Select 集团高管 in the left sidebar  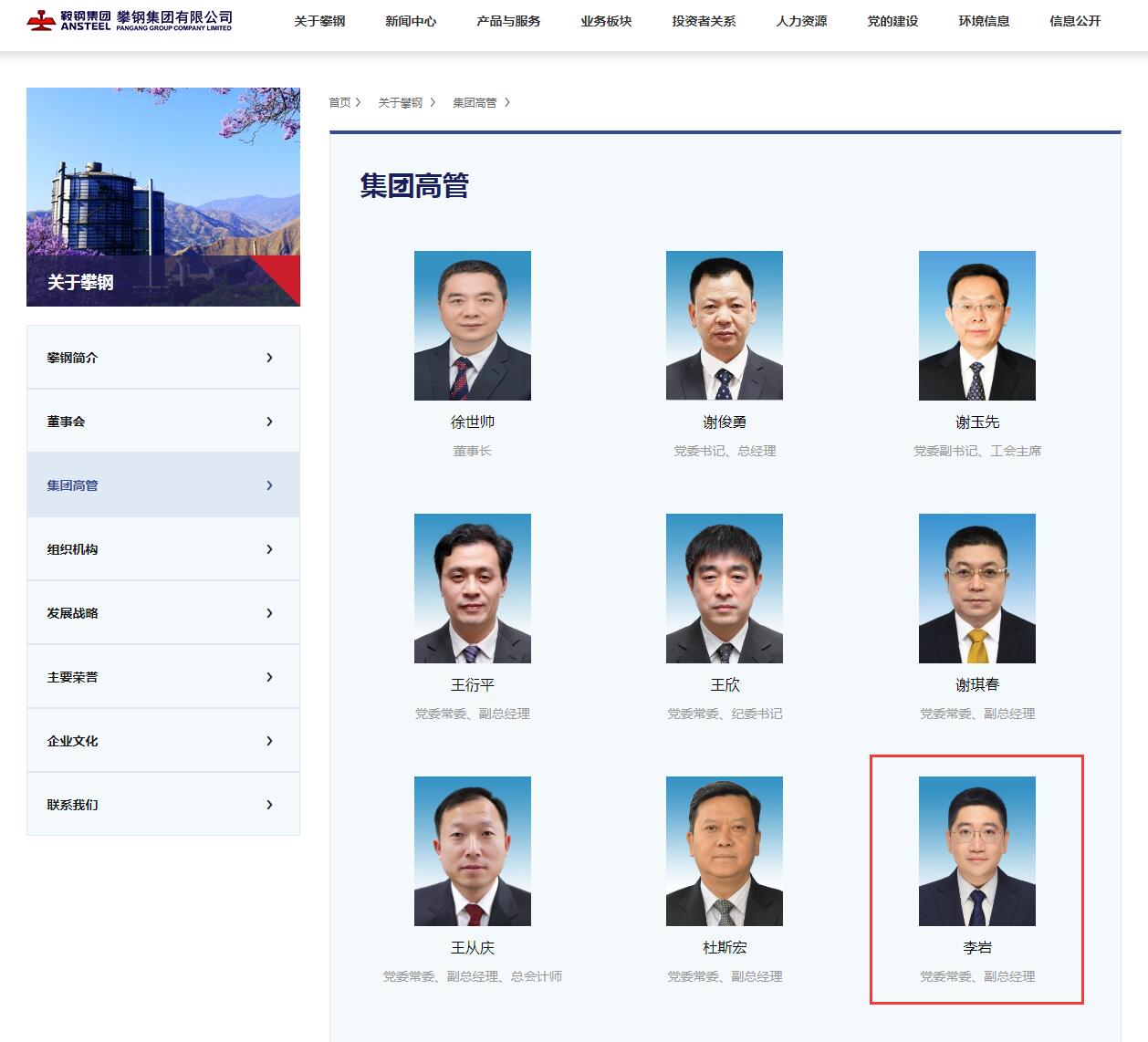pos(73,485)
